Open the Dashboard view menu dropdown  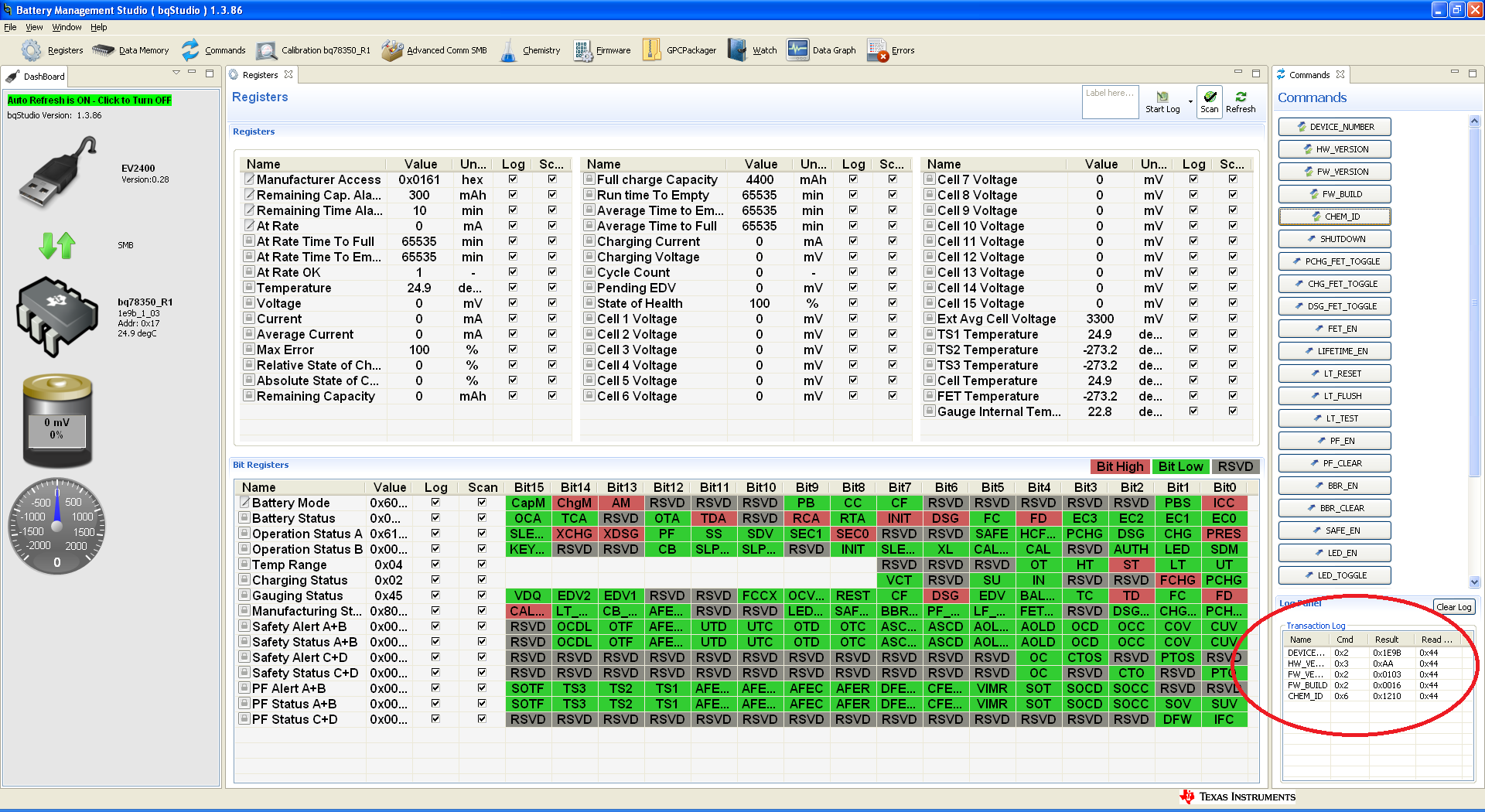pos(176,73)
